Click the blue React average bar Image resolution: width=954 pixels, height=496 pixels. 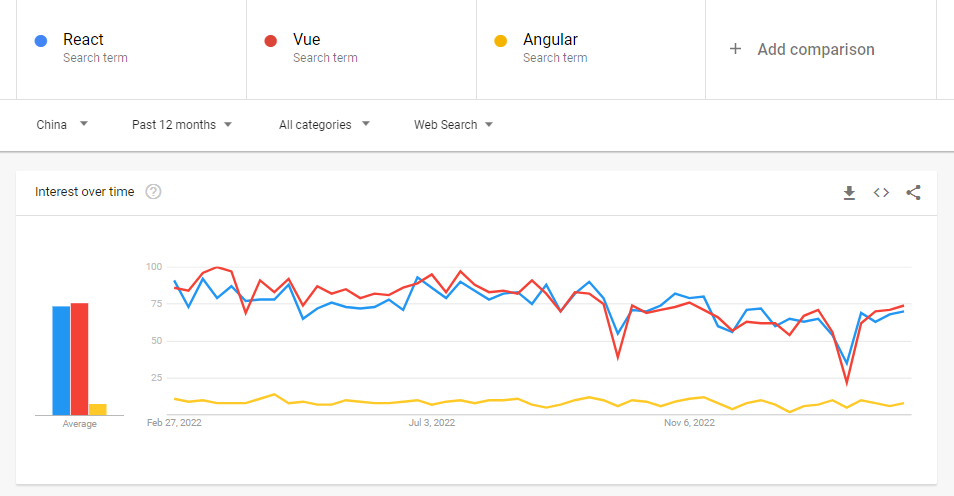pos(61,361)
